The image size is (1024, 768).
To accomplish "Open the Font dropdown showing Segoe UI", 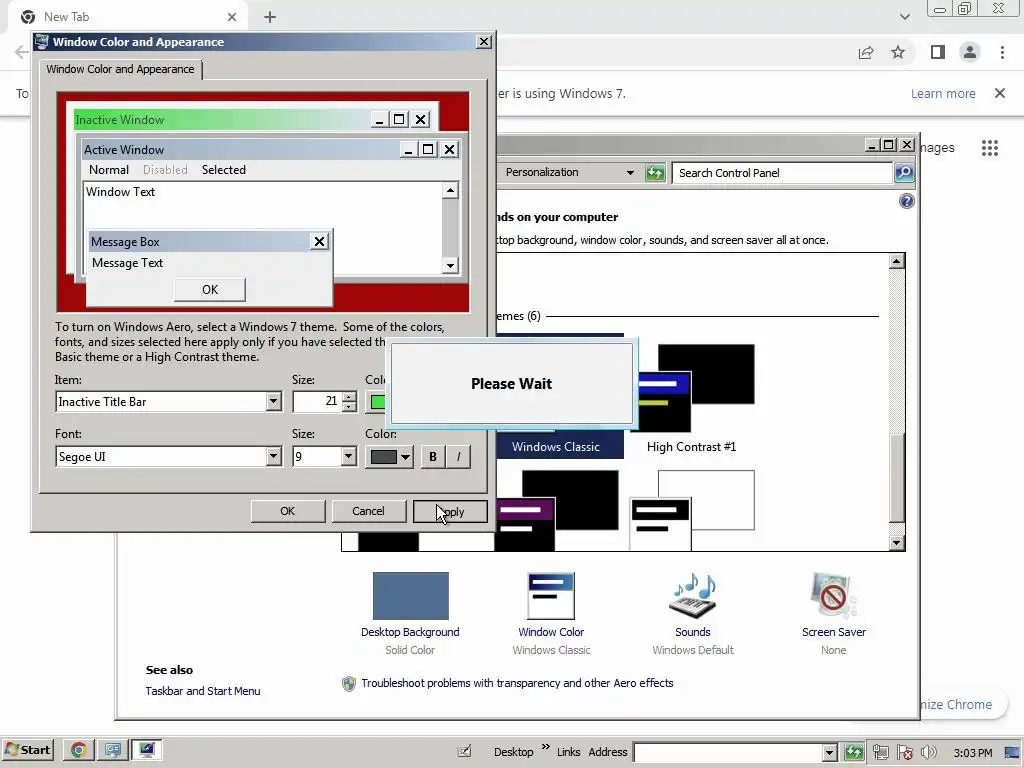I will point(274,456).
